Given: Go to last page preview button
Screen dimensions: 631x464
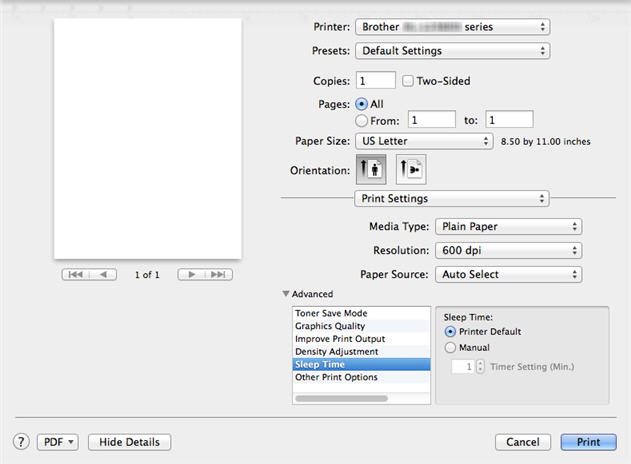Looking at the screenshot, I should click(x=219, y=274).
